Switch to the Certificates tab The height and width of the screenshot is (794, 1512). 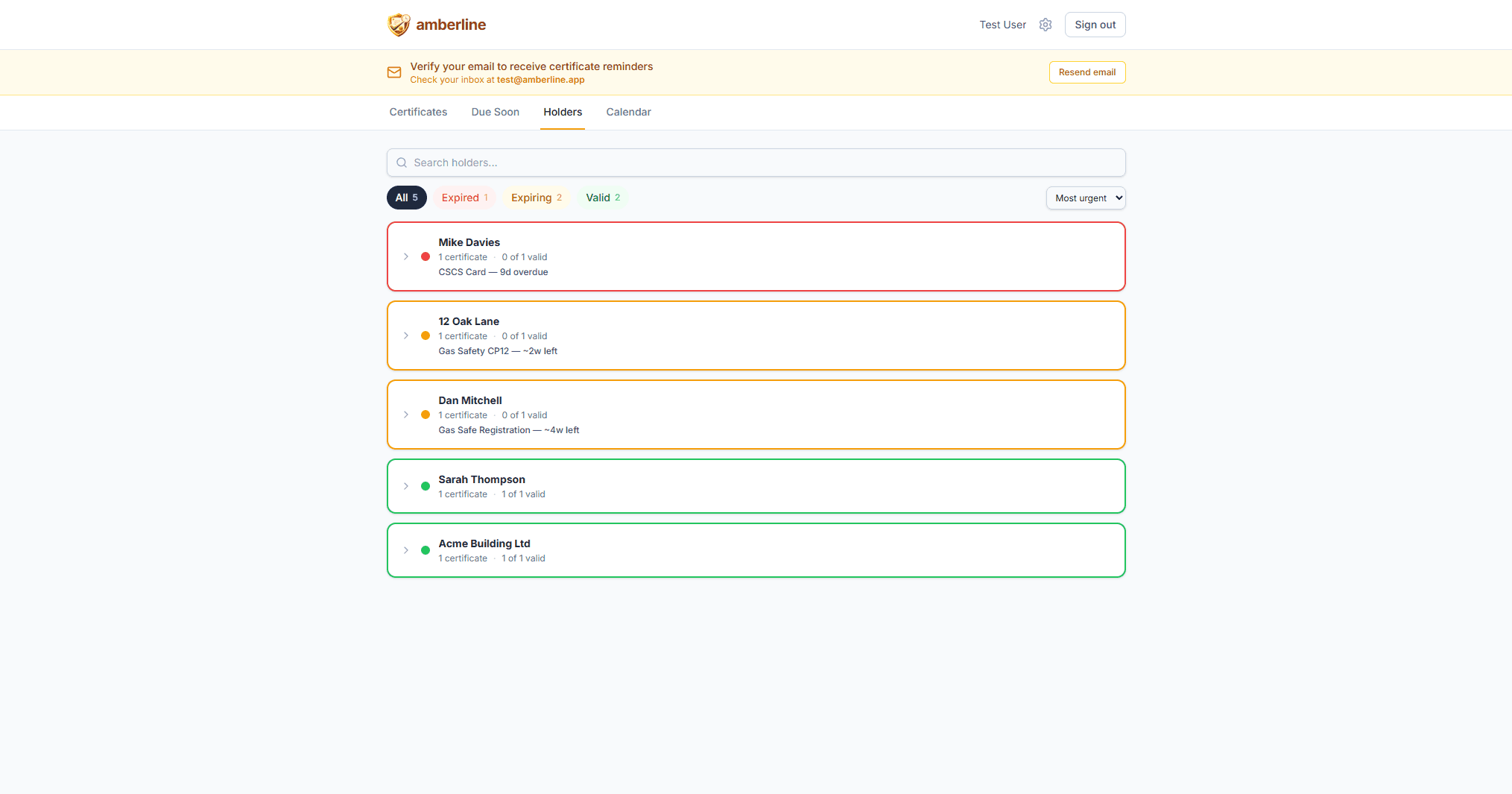click(418, 112)
